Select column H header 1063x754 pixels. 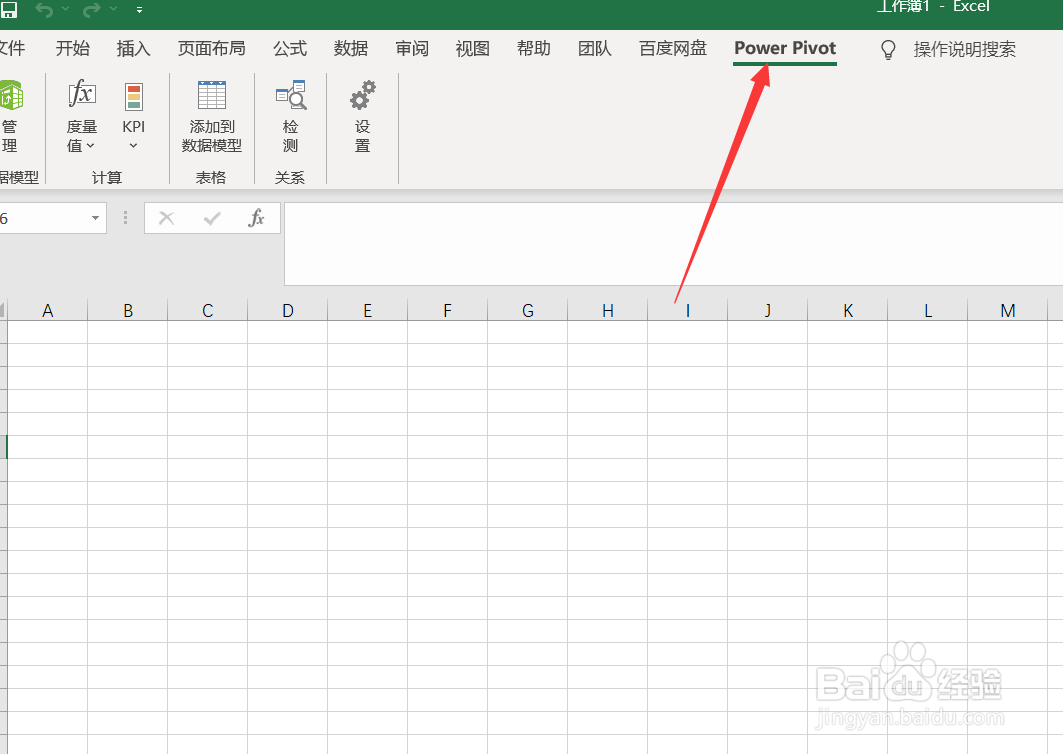pos(607,310)
